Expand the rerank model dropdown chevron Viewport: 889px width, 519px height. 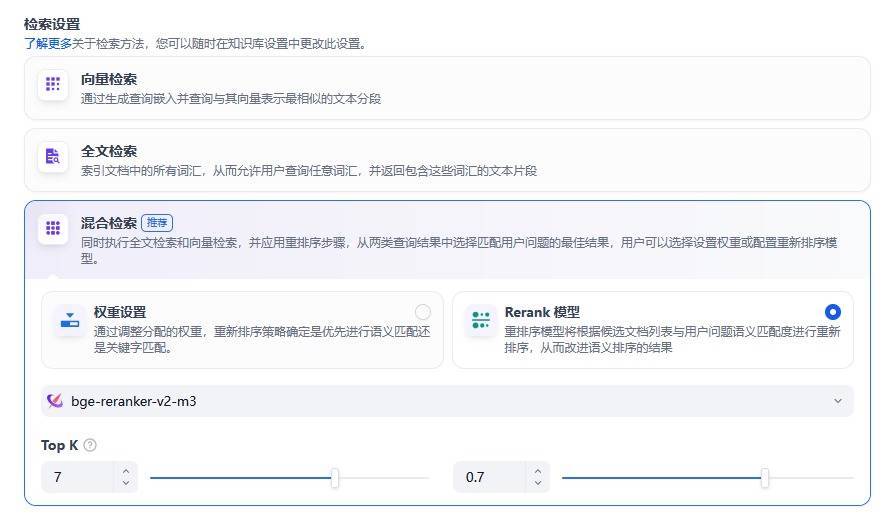(837, 401)
